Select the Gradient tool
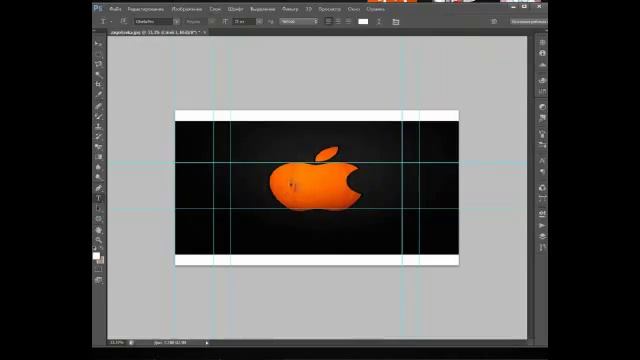The width and height of the screenshot is (640, 360). pos(98,157)
